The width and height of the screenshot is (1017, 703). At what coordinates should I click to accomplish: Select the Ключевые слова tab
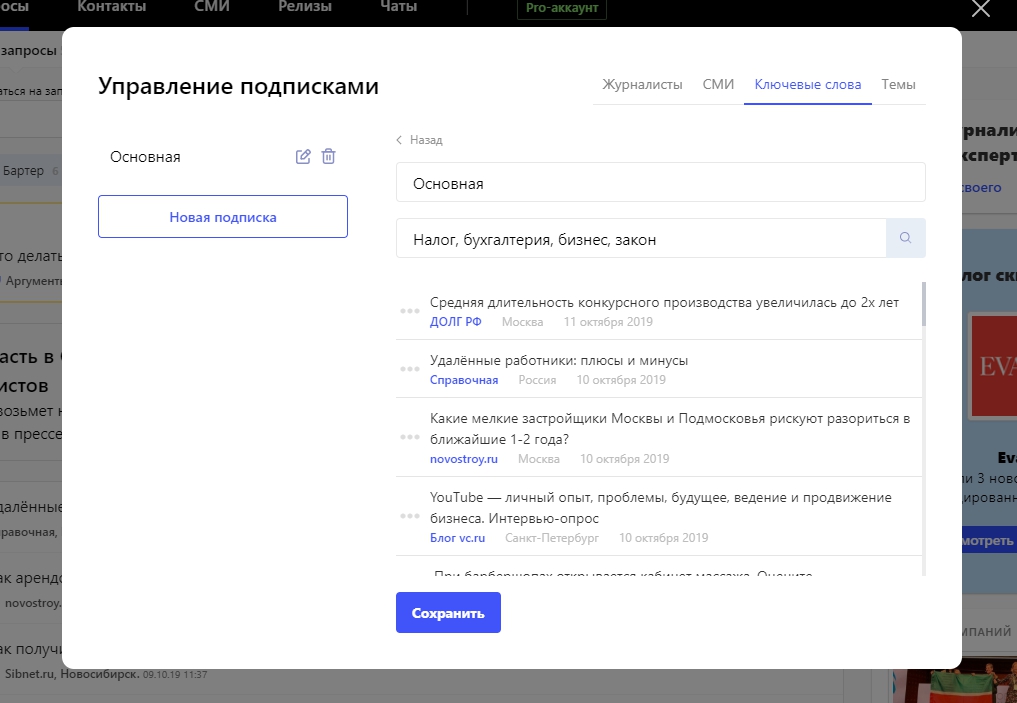pyautogui.click(x=807, y=85)
